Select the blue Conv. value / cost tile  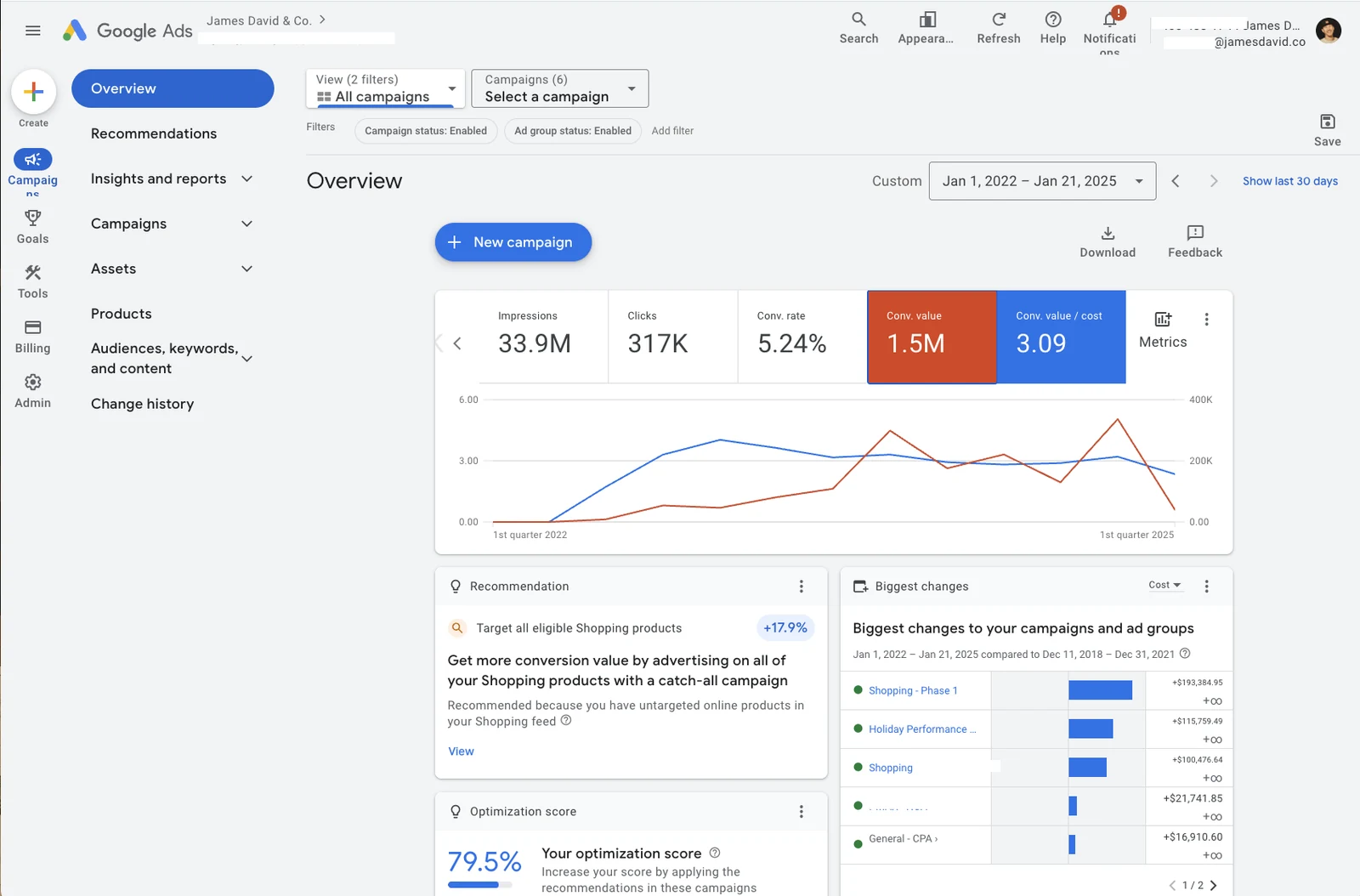1061,337
